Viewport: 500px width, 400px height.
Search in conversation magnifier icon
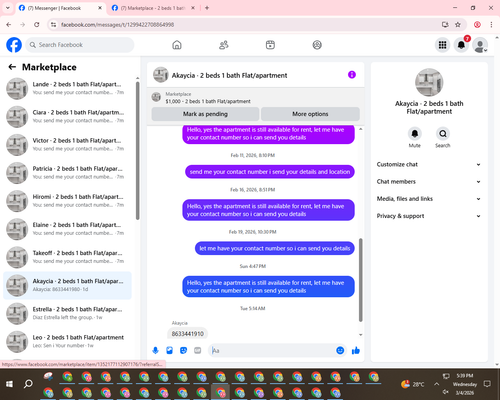(443, 134)
